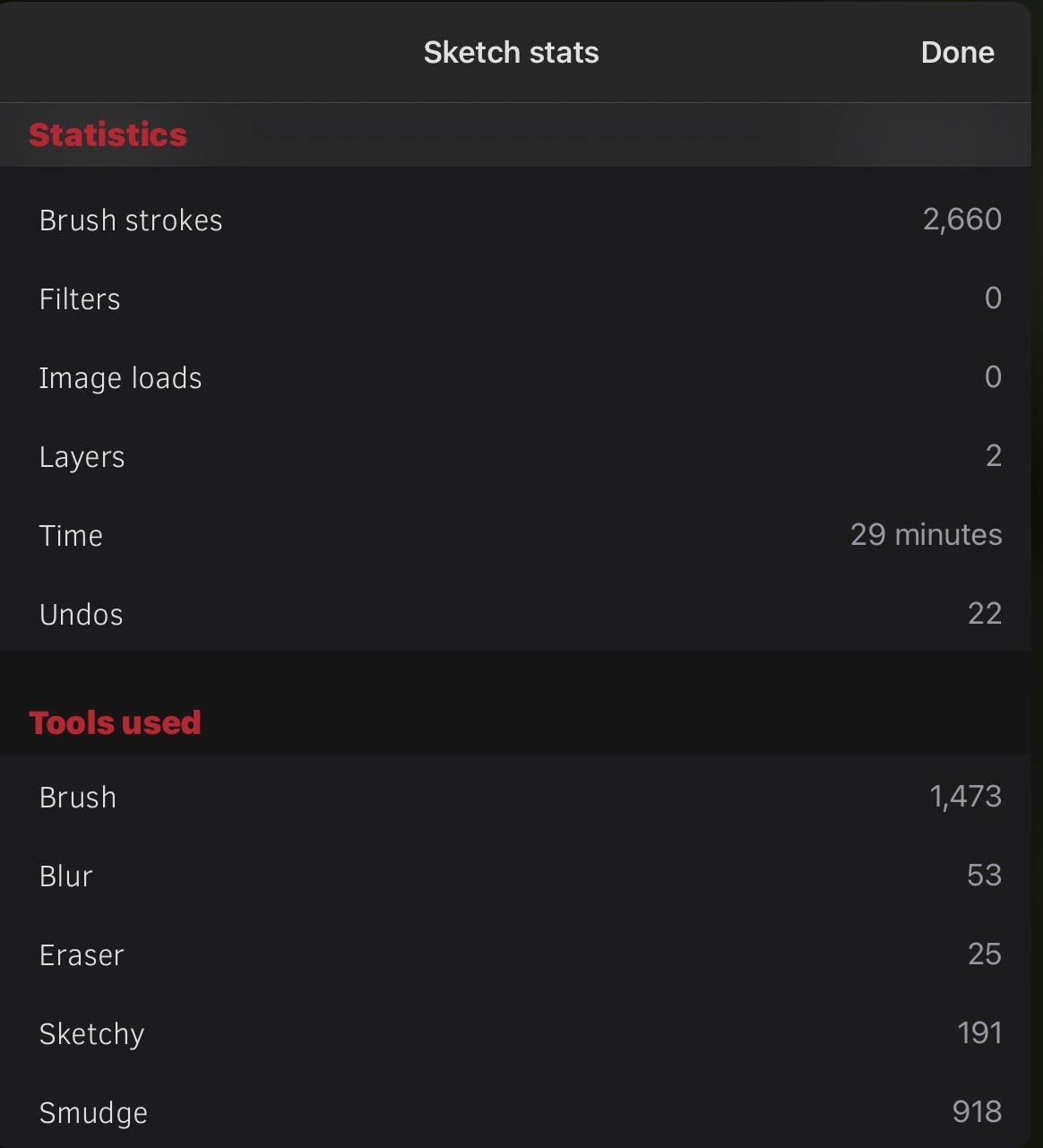Select the Sketchy tool row label
The height and width of the screenshot is (1148, 1043).
(x=91, y=1034)
